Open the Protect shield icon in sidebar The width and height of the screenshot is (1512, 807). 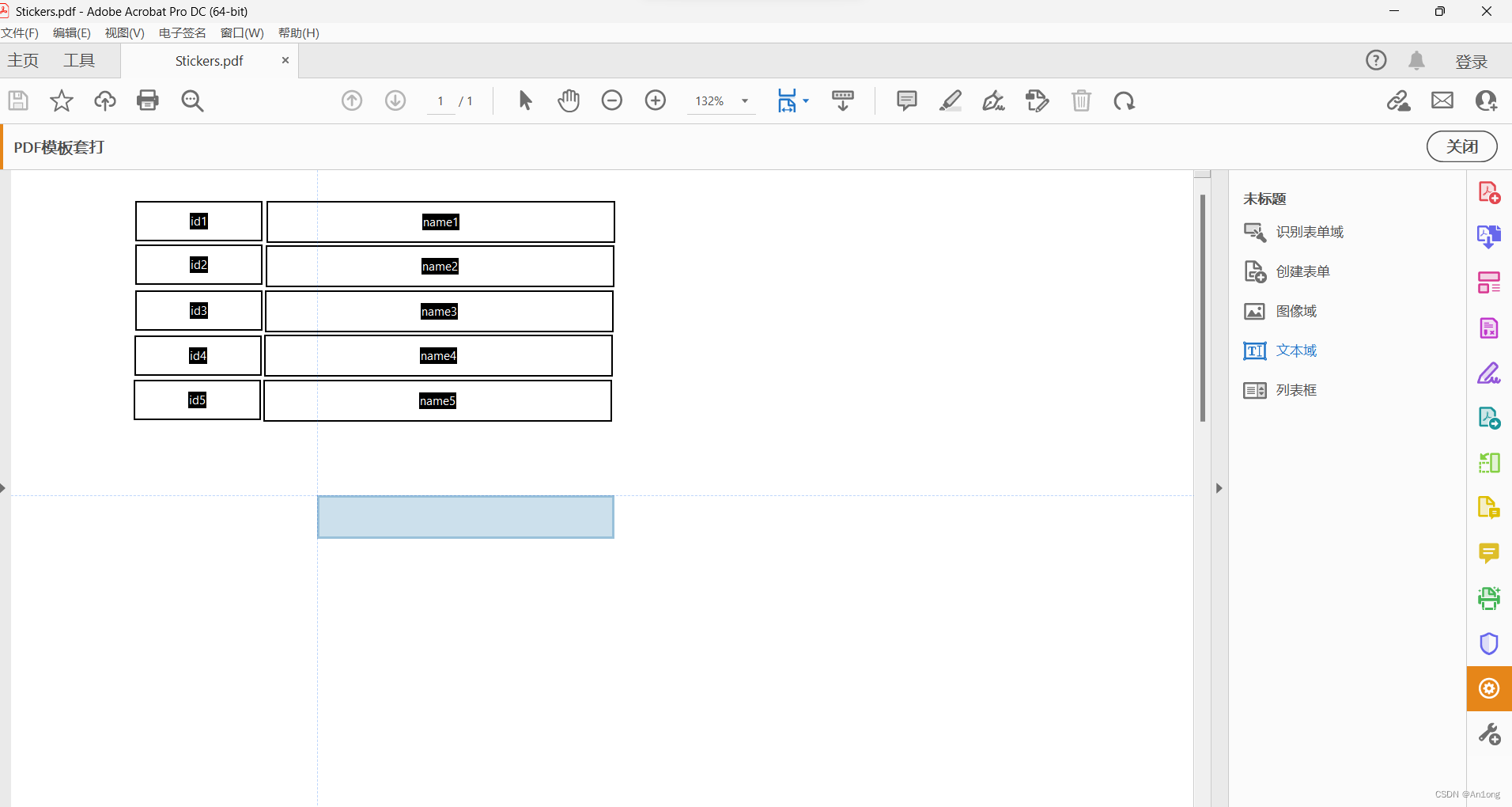1489,643
